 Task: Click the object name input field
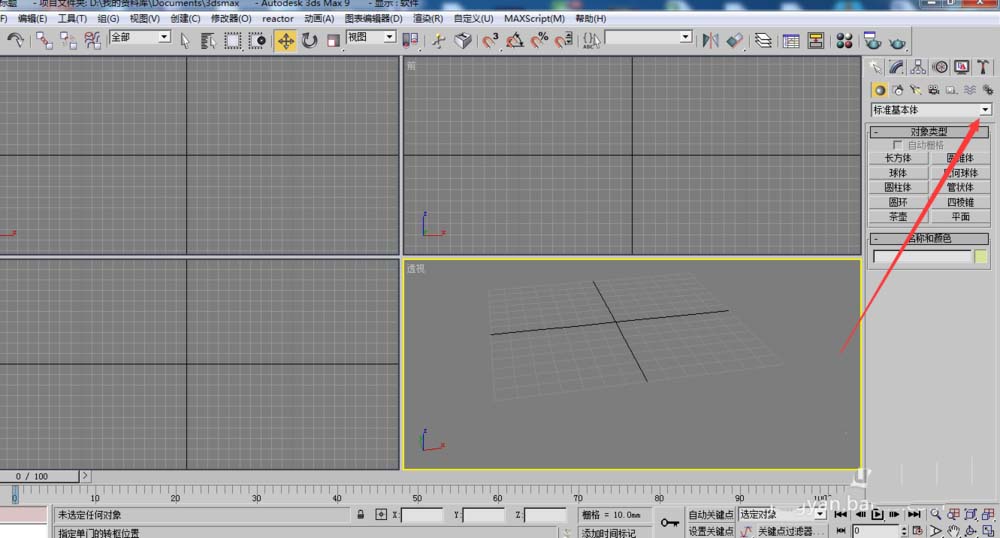(922, 256)
